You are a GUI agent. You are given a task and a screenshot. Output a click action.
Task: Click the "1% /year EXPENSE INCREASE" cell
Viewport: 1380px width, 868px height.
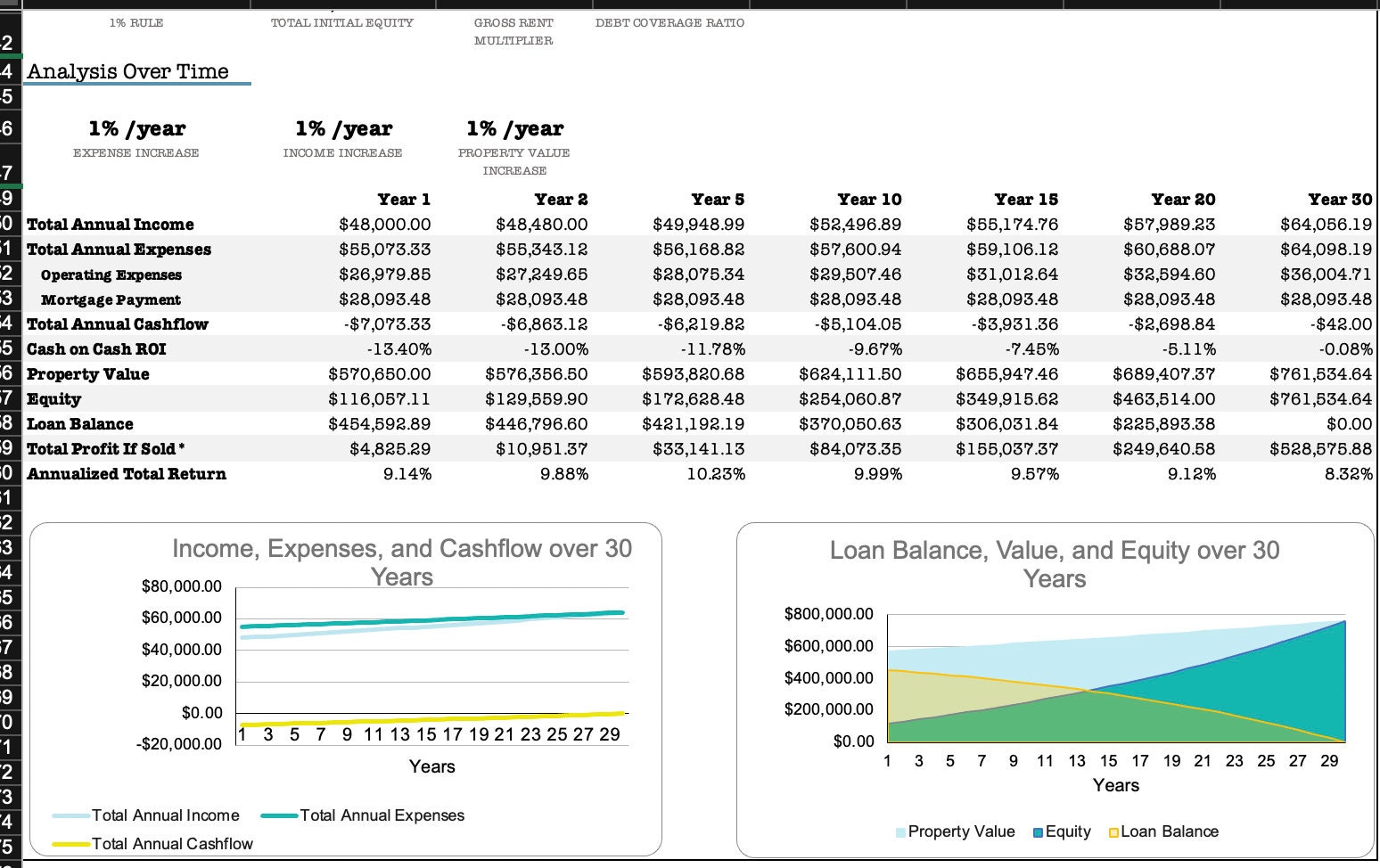[x=136, y=138]
